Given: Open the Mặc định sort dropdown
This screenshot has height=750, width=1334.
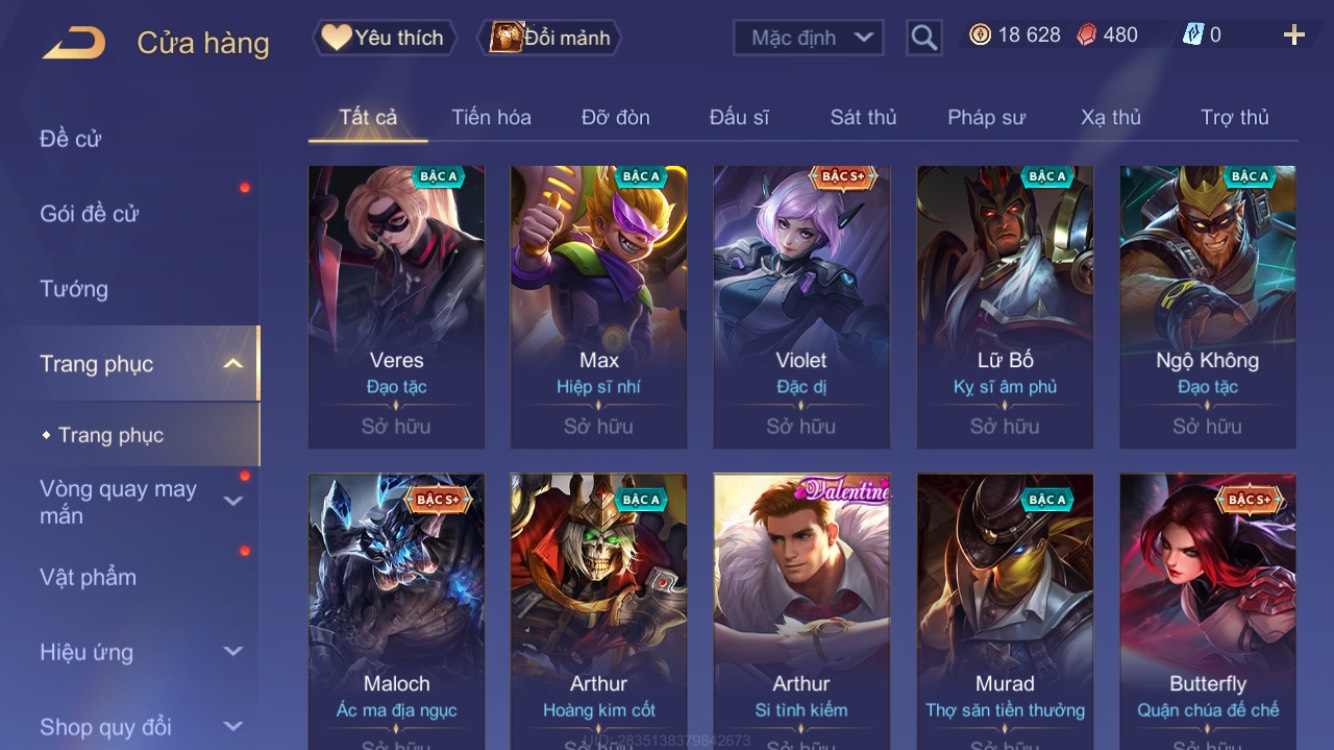Looking at the screenshot, I should pos(809,38).
